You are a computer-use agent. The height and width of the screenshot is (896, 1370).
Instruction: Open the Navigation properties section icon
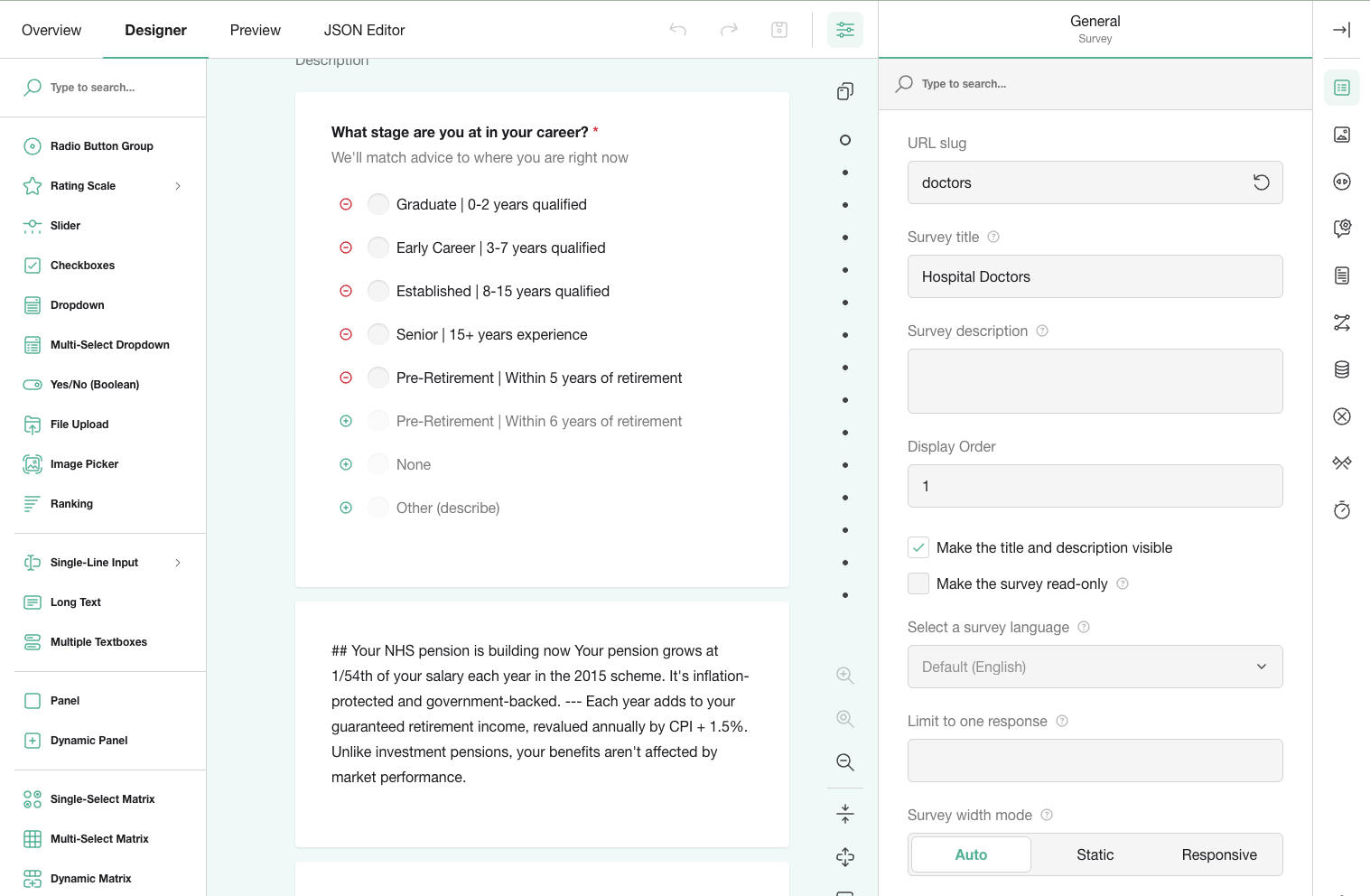[1342, 182]
